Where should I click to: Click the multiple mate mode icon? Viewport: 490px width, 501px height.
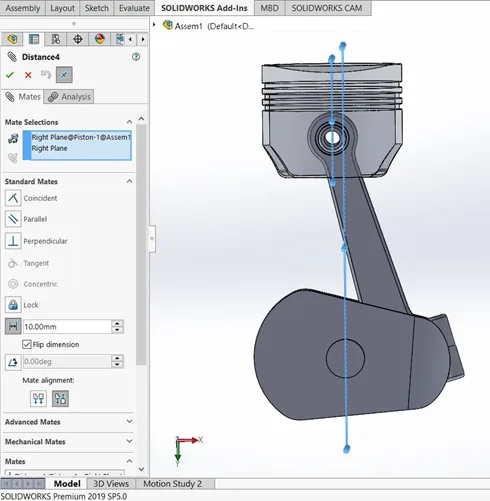(x=13, y=158)
